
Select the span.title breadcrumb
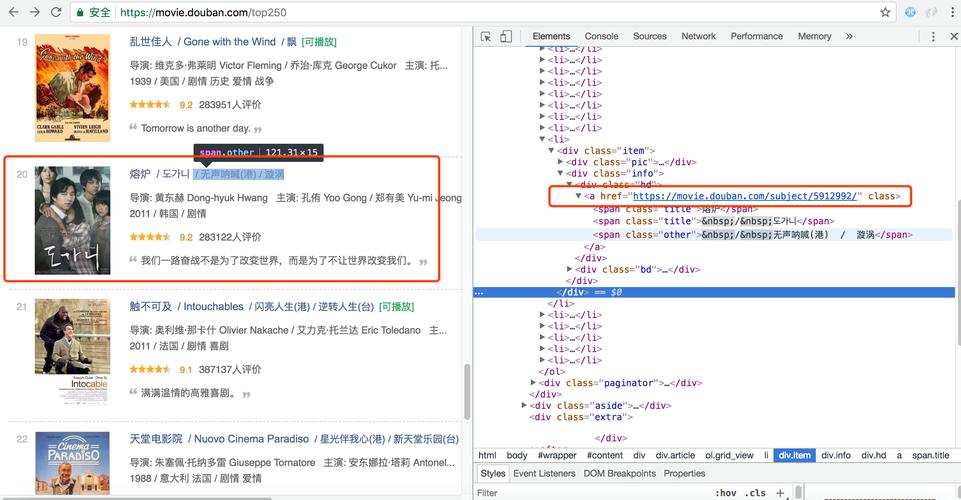click(x=930, y=455)
